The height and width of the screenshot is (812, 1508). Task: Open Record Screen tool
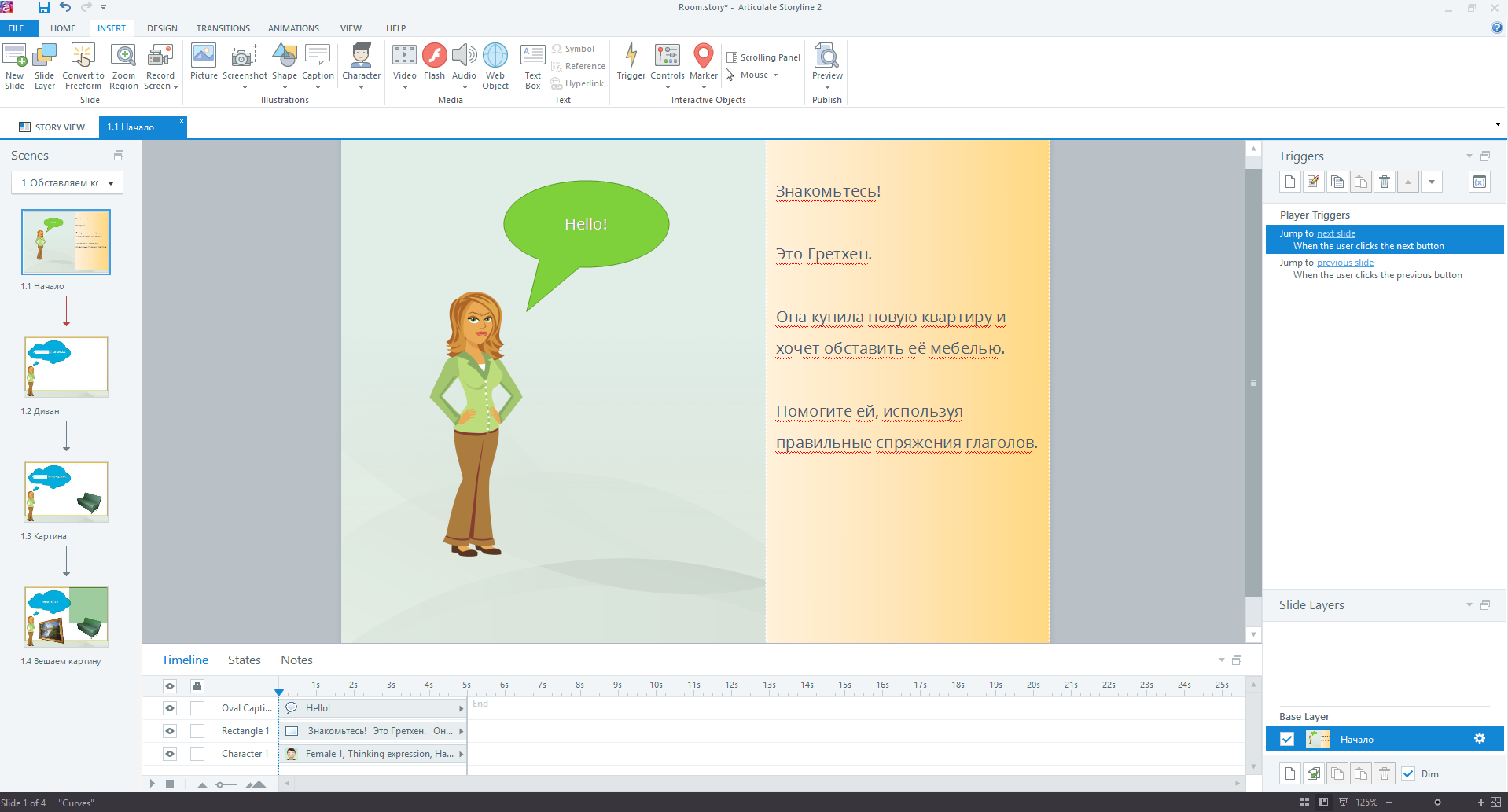(160, 67)
